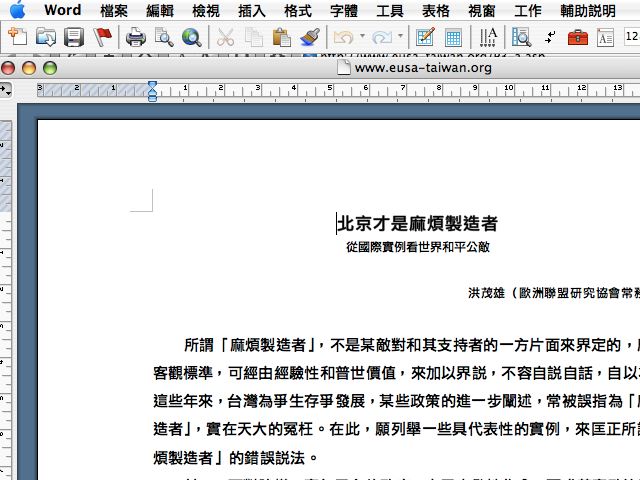
Task: Click the red flag icon
Action: pyautogui.click(x=102, y=37)
